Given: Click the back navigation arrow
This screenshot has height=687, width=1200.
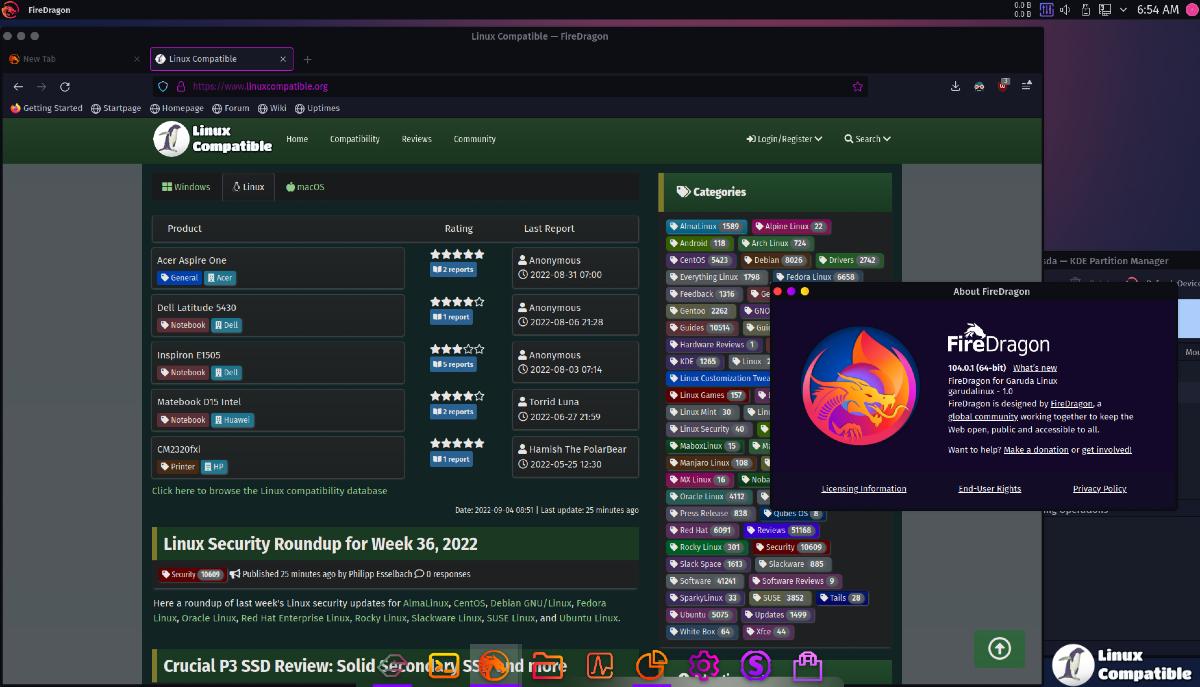Looking at the screenshot, I should tap(18, 87).
